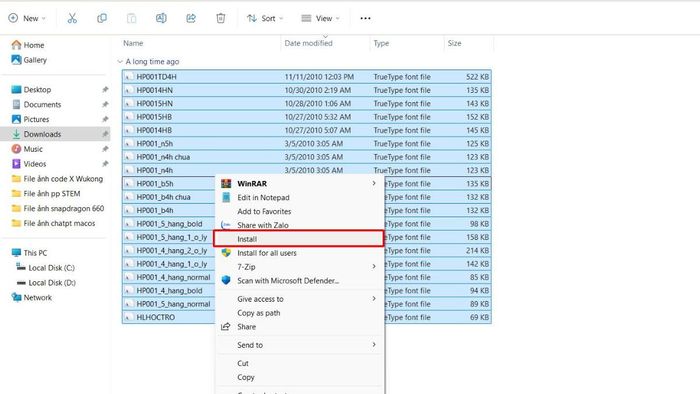The image size is (700, 394).
Task: Open the Sort dropdown
Action: coord(265,18)
